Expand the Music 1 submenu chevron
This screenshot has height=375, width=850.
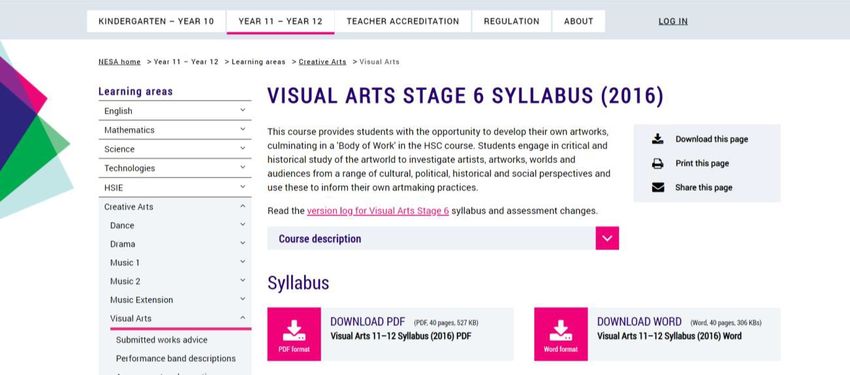click(242, 262)
